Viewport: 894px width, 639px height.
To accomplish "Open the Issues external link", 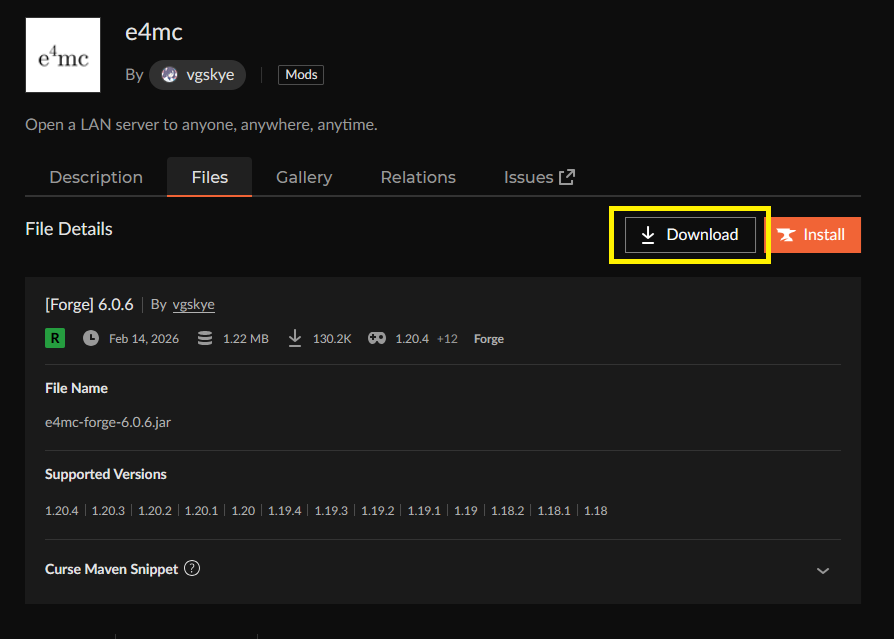I will point(529,177).
